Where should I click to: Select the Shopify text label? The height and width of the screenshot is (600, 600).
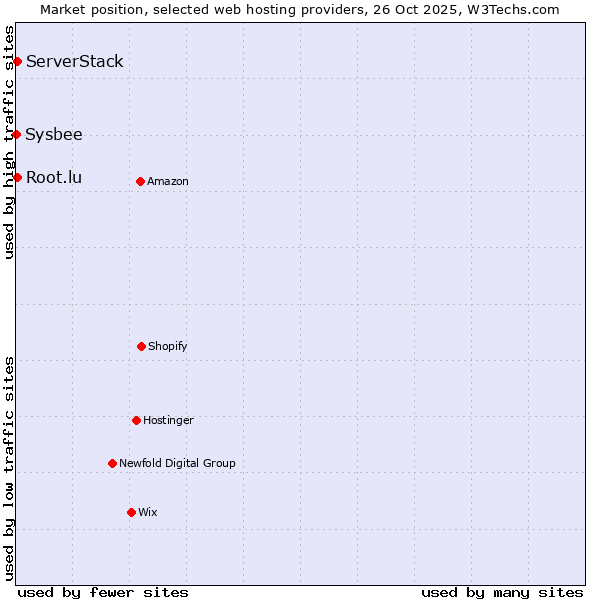click(168, 346)
